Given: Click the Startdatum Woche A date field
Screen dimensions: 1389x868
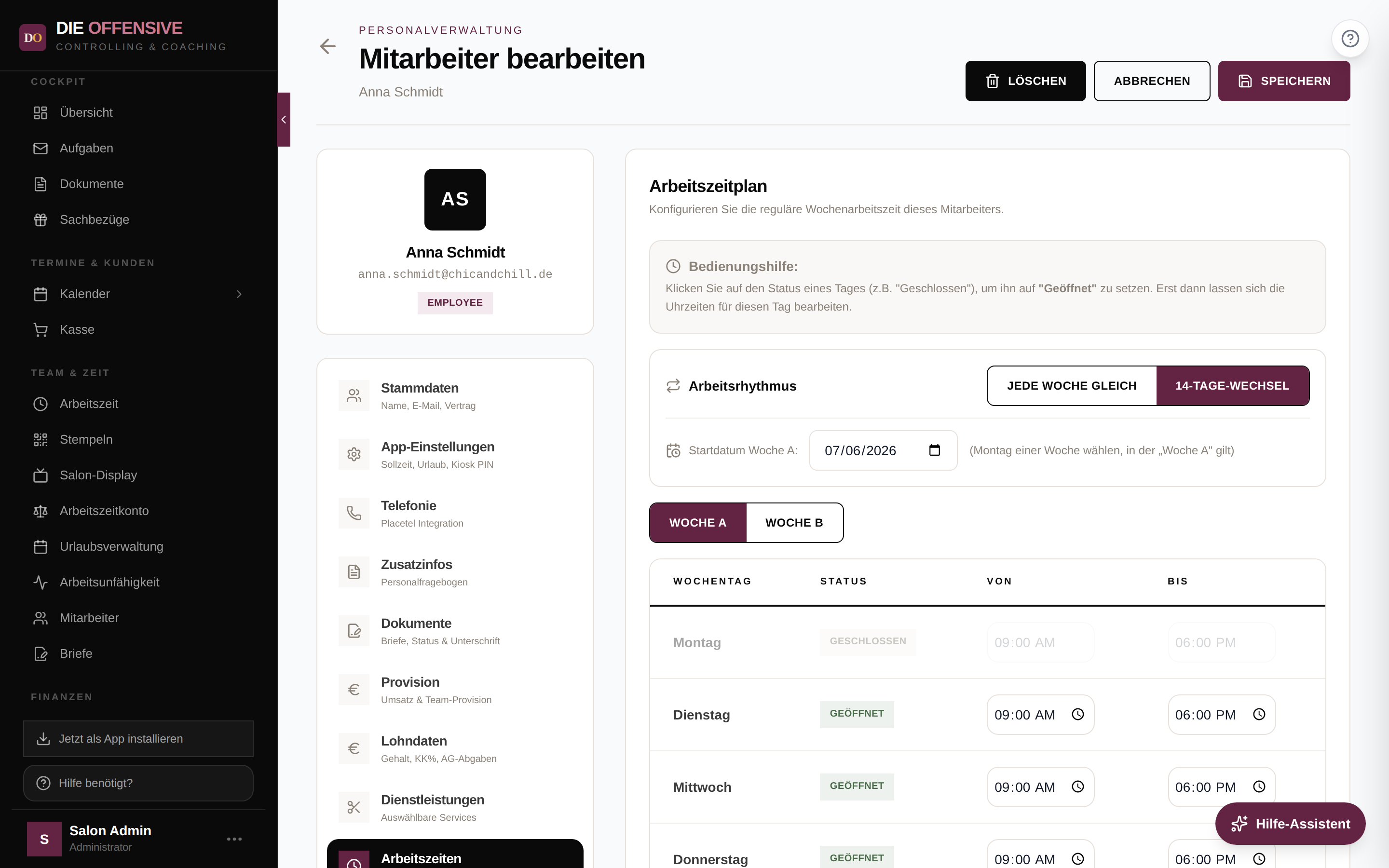Looking at the screenshot, I should [x=883, y=451].
